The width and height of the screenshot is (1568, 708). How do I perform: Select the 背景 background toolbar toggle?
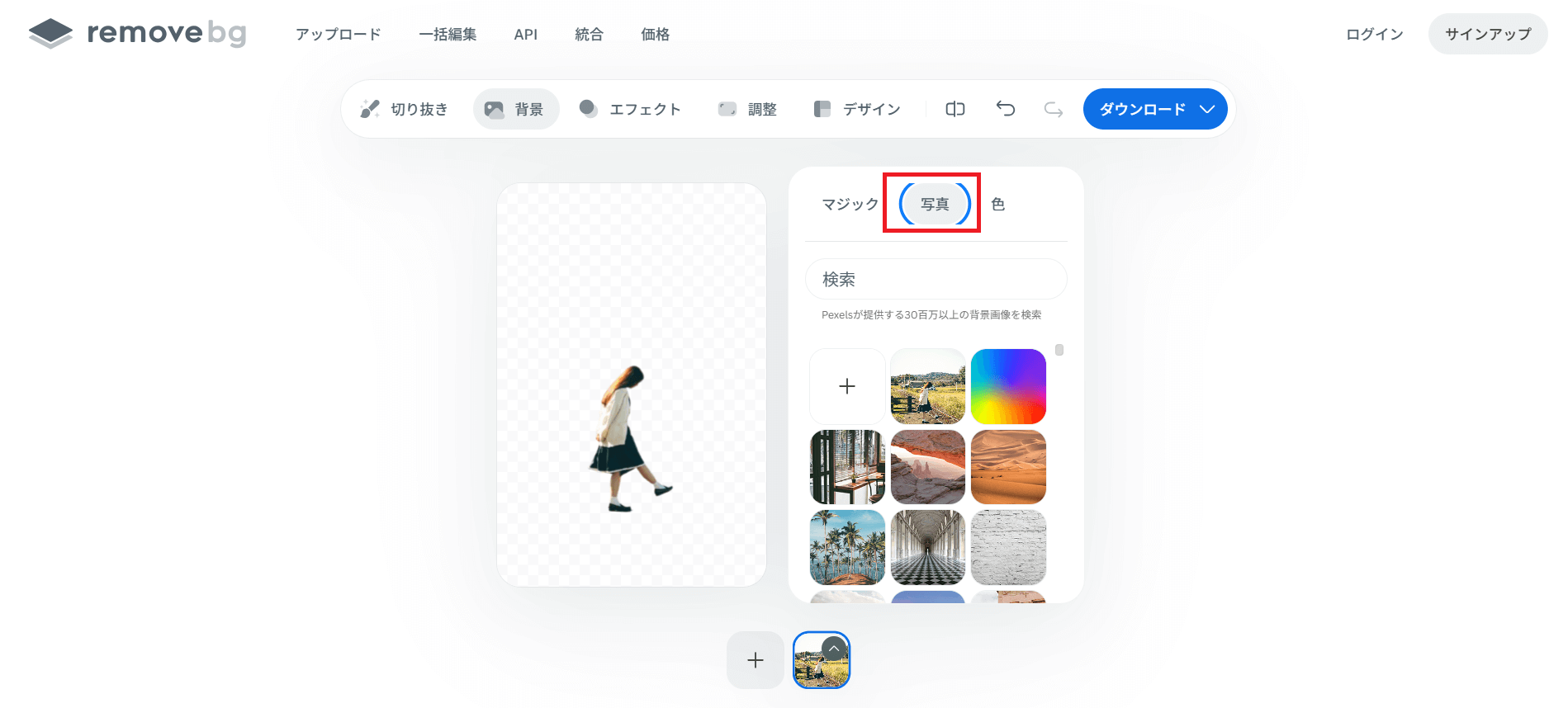coord(515,109)
